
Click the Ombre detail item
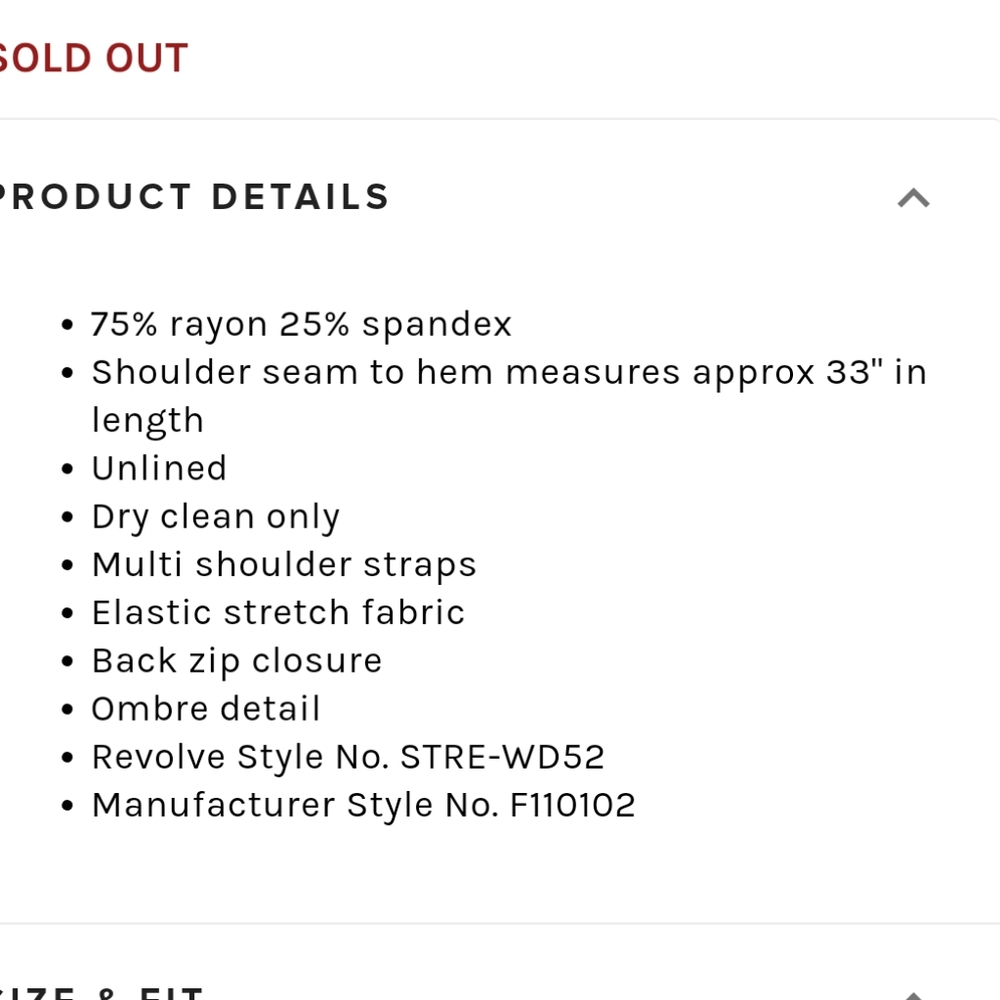(206, 709)
